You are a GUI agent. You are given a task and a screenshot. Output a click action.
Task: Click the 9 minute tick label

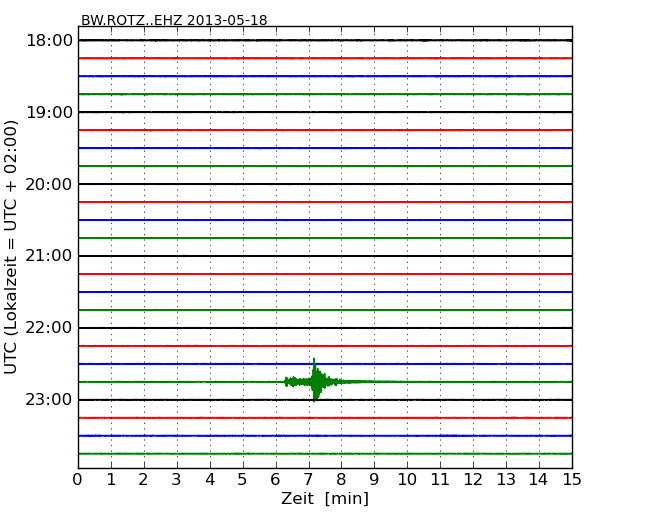(374, 479)
